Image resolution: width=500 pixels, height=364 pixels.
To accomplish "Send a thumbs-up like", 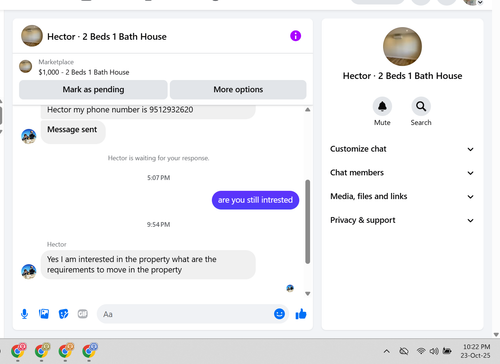I will pos(301,314).
